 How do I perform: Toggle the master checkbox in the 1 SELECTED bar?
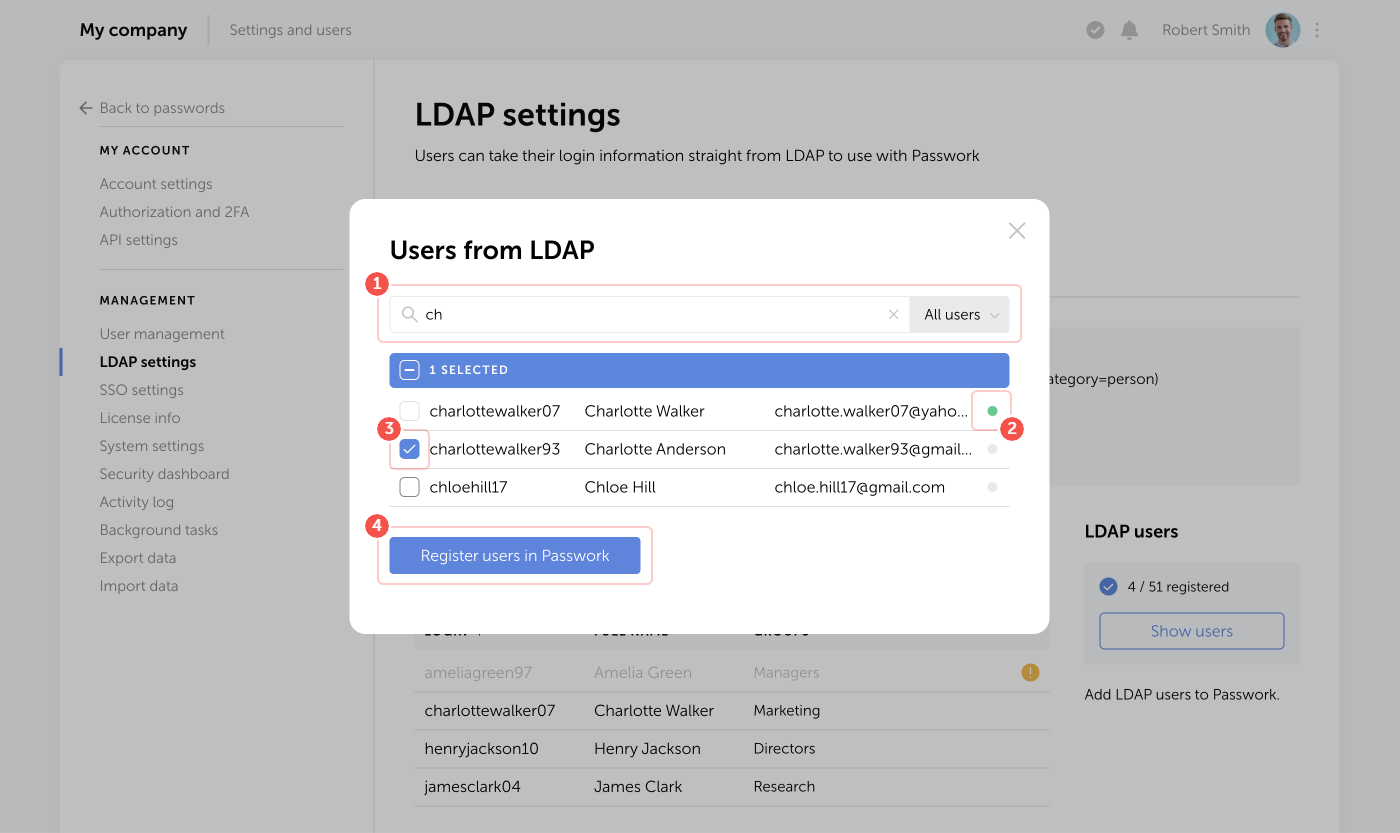pos(409,369)
